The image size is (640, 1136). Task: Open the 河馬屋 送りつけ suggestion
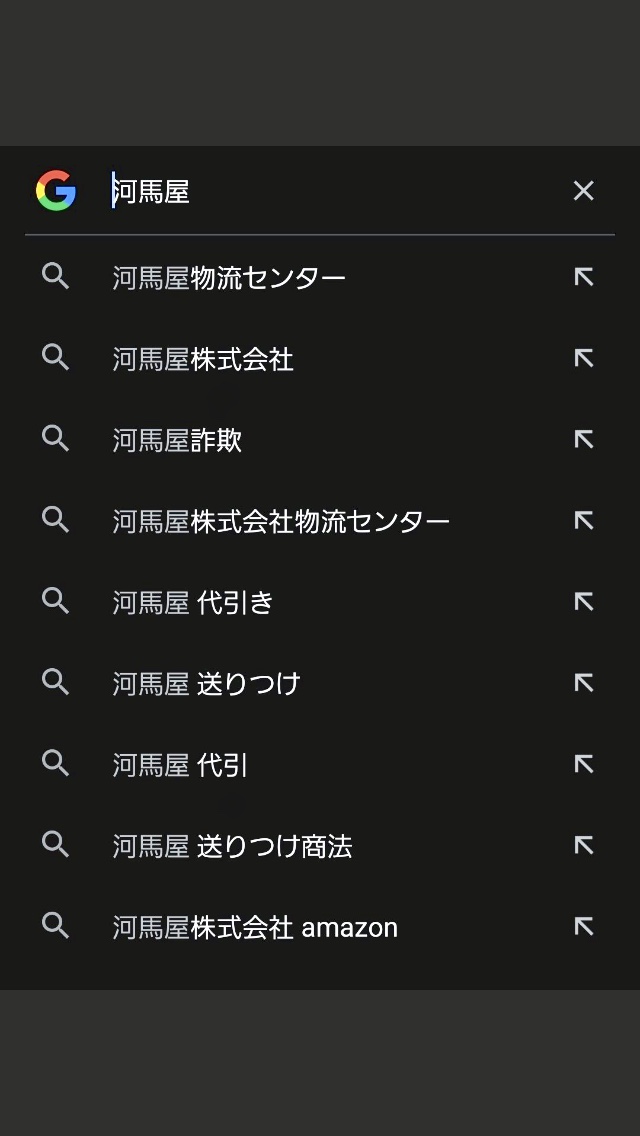pyautogui.click(x=204, y=682)
